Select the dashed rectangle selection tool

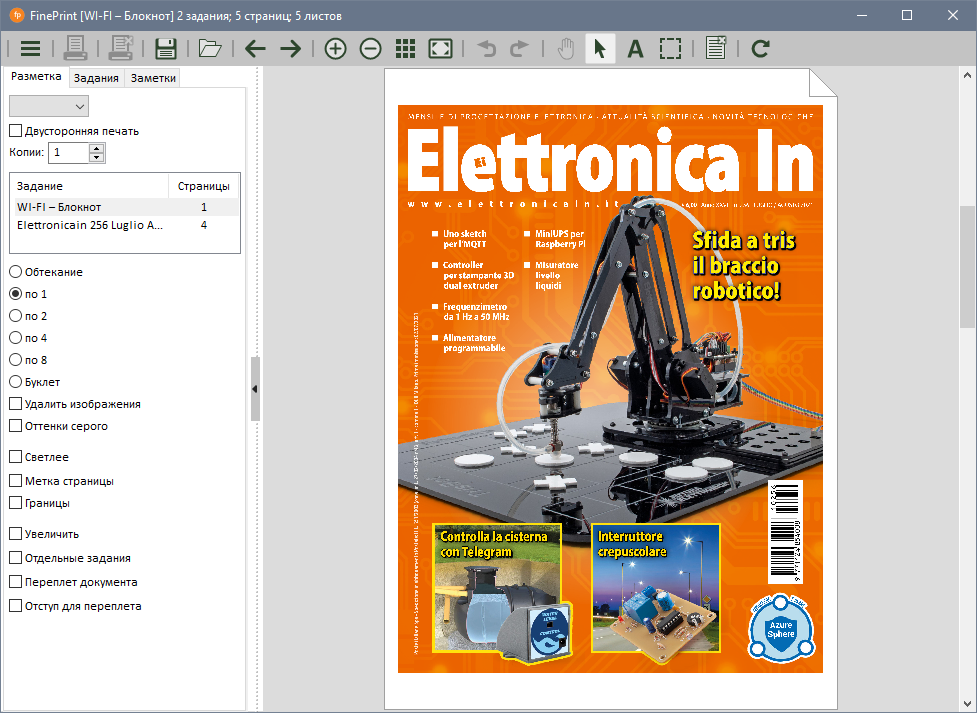(670, 49)
